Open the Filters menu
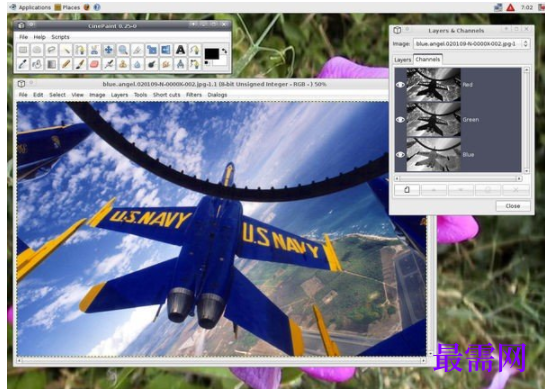This screenshot has width=545, height=389. 194,95
